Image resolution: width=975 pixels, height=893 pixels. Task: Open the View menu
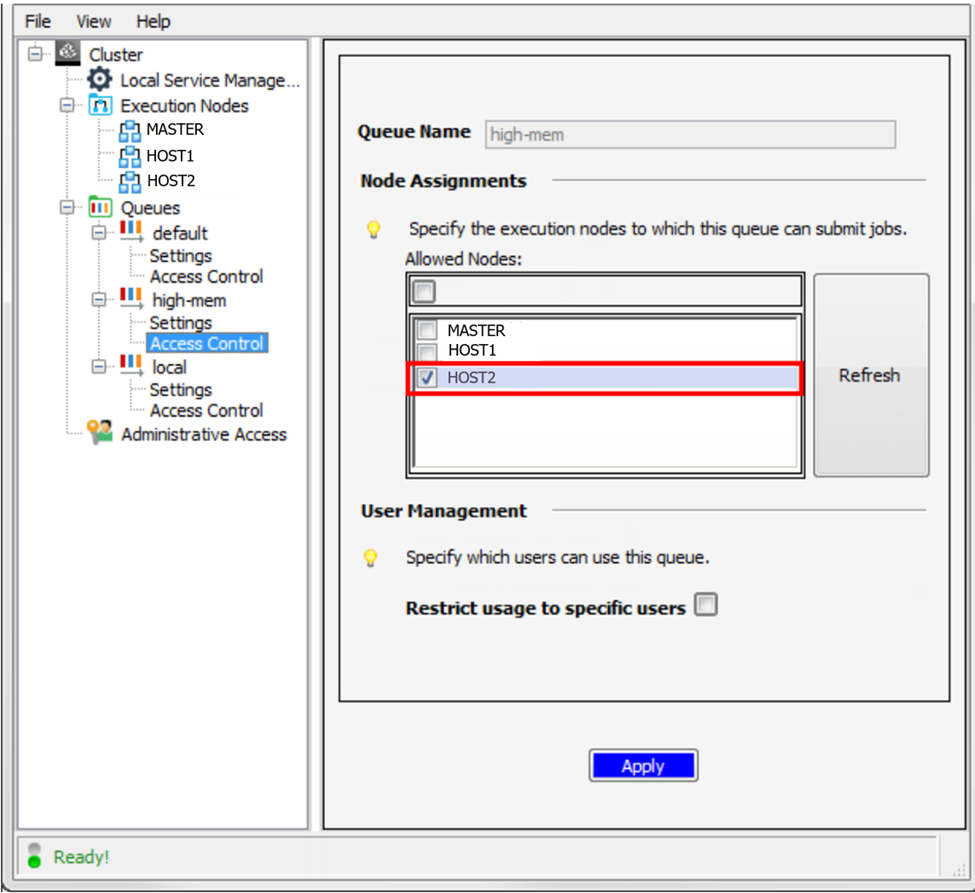pos(93,20)
